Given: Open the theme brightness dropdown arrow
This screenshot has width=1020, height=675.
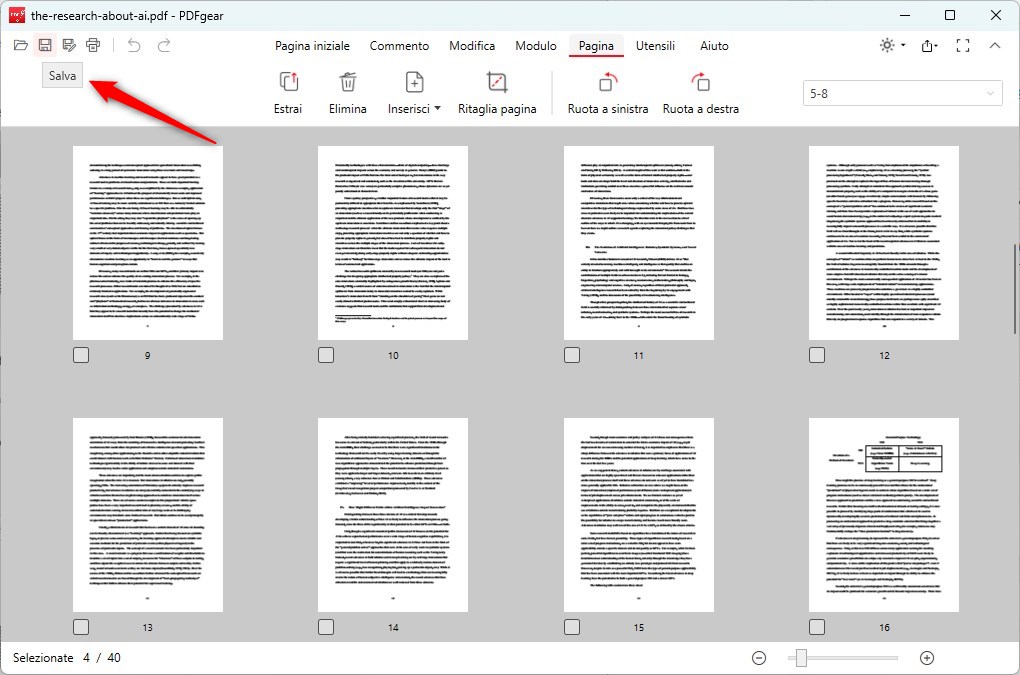Looking at the screenshot, I should click(901, 45).
